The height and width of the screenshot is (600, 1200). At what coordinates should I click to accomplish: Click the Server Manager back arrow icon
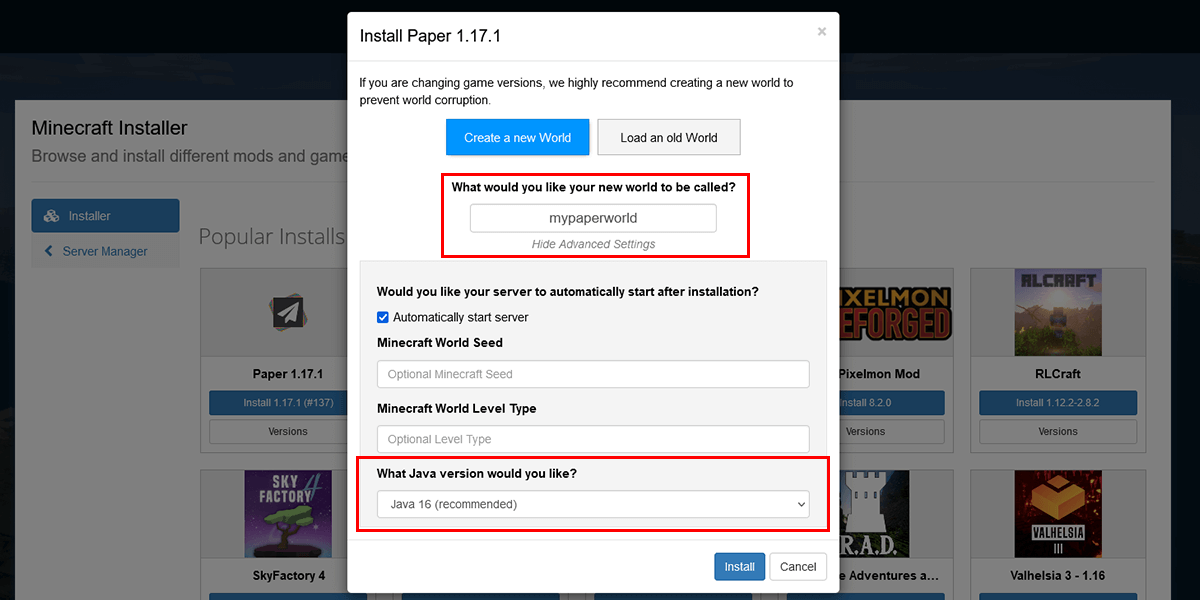48,251
